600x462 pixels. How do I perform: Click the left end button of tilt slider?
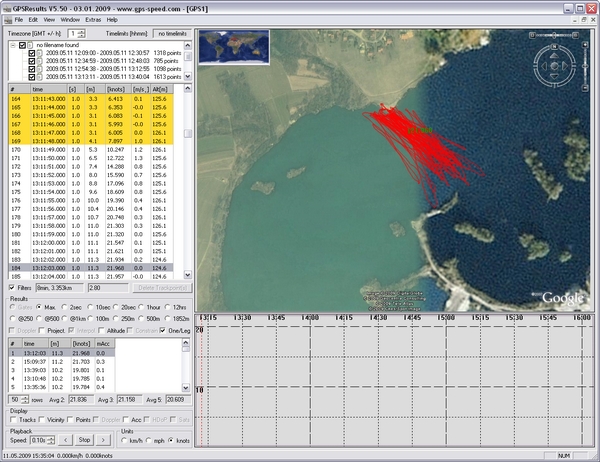[532, 35]
